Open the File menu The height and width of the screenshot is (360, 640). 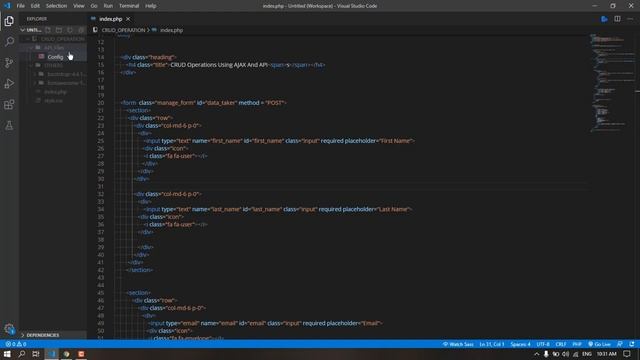tap(20, 6)
